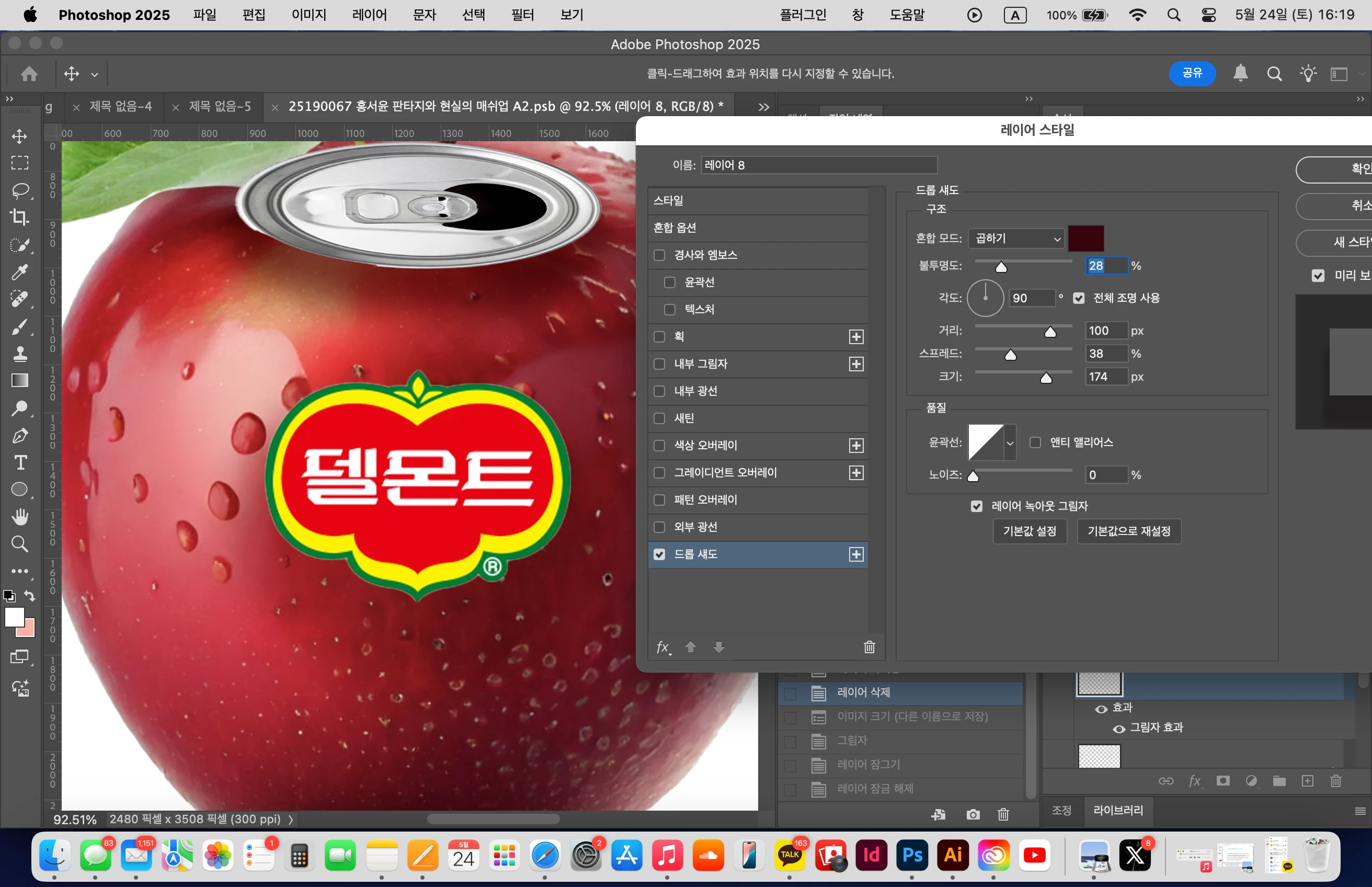Switch to the 제목 없음-5 tab
The height and width of the screenshot is (887, 1372).
pyautogui.click(x=220, y=107)
